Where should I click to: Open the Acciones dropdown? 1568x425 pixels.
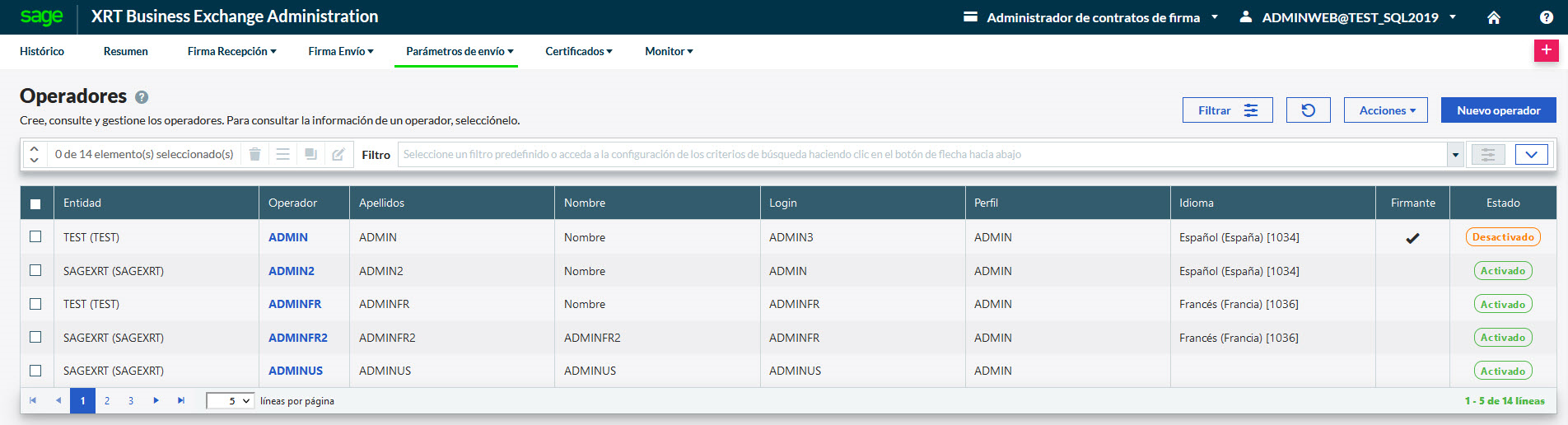click(1387, 110)
